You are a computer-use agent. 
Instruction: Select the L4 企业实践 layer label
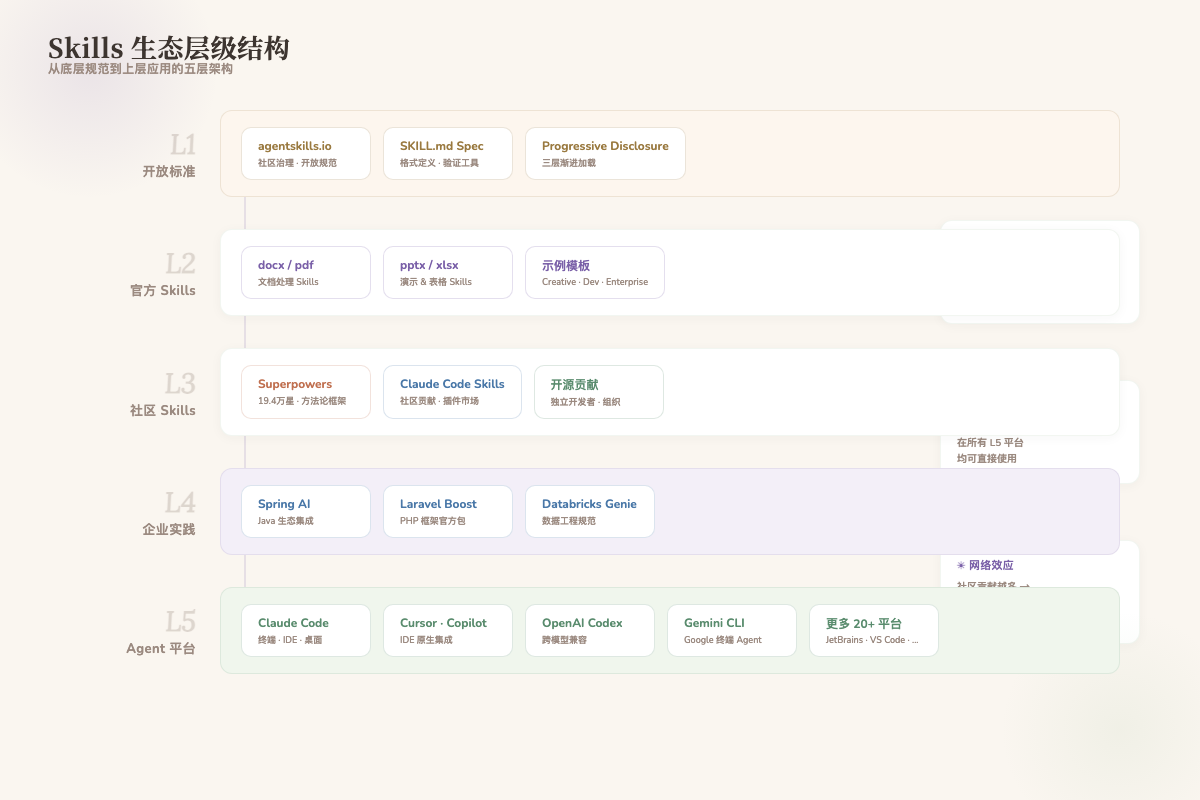[x=168, y=512]
